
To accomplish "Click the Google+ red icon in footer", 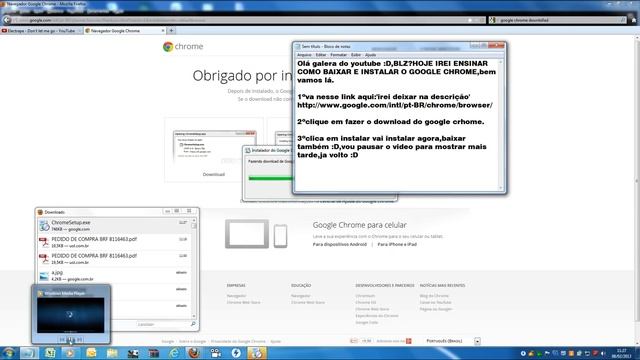I will tap(409, 341).
